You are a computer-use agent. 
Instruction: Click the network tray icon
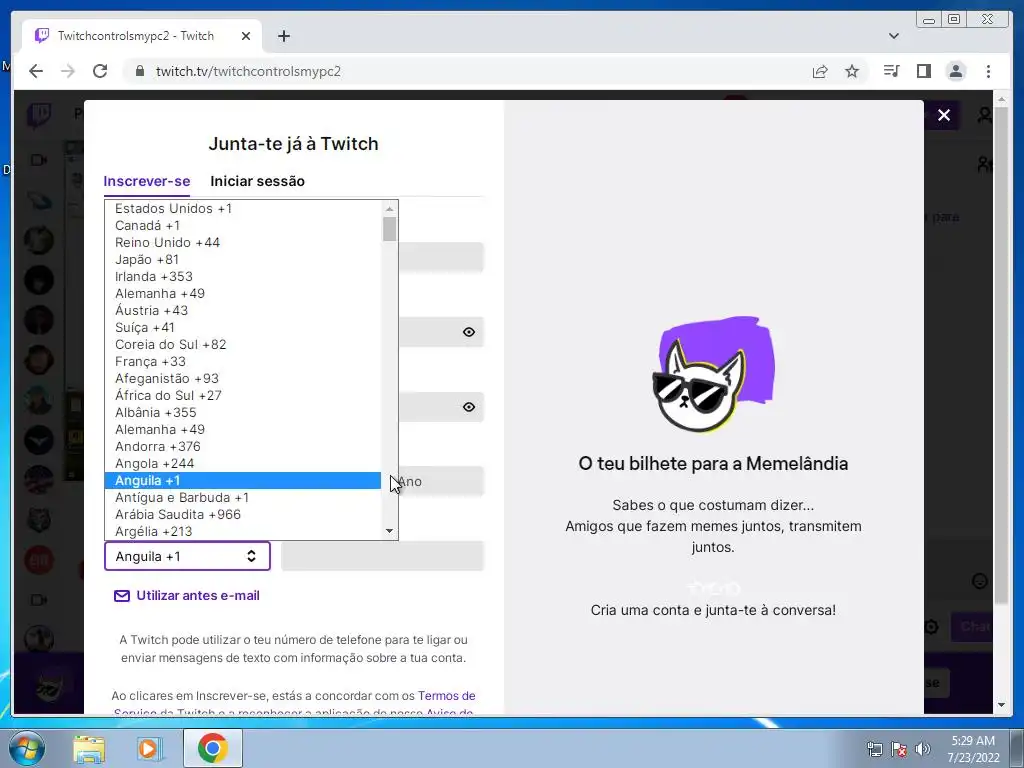(874, 749)
